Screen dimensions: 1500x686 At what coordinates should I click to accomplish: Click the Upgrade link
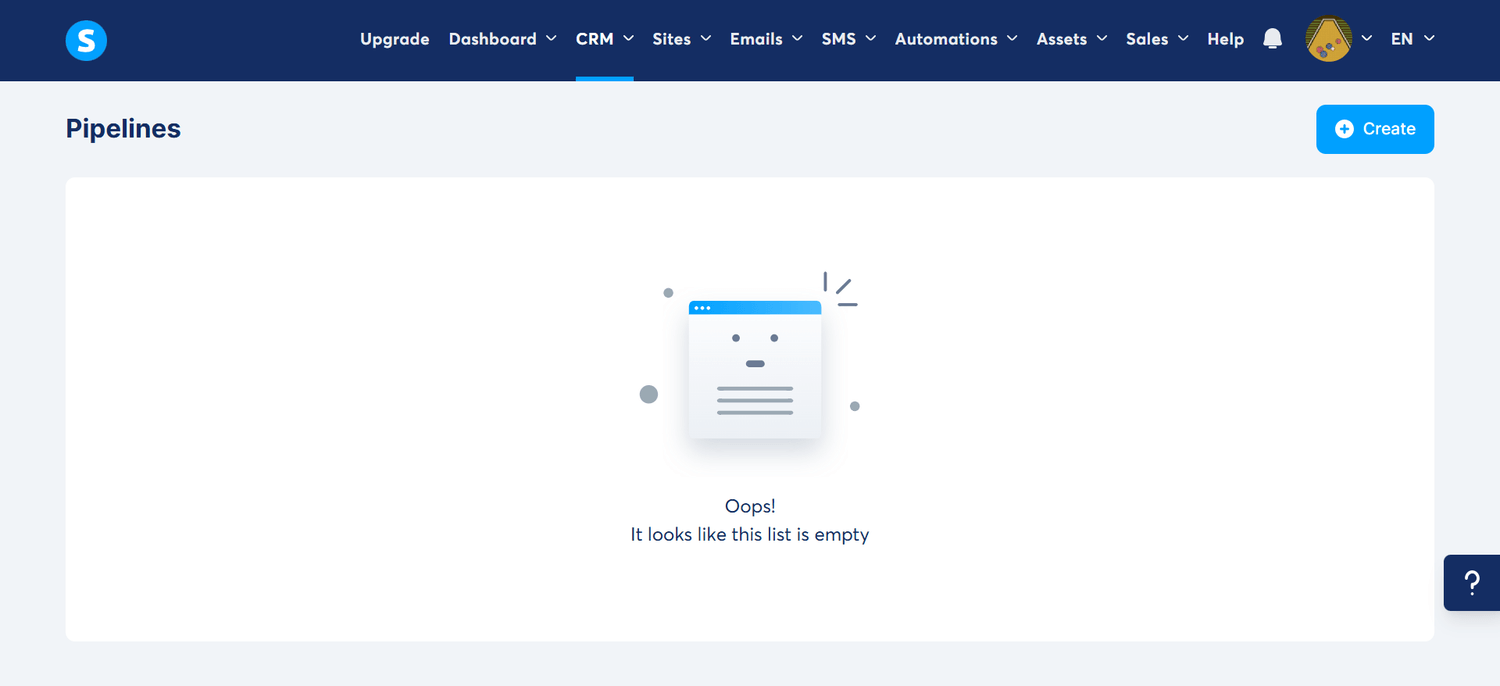coord(394,39)
